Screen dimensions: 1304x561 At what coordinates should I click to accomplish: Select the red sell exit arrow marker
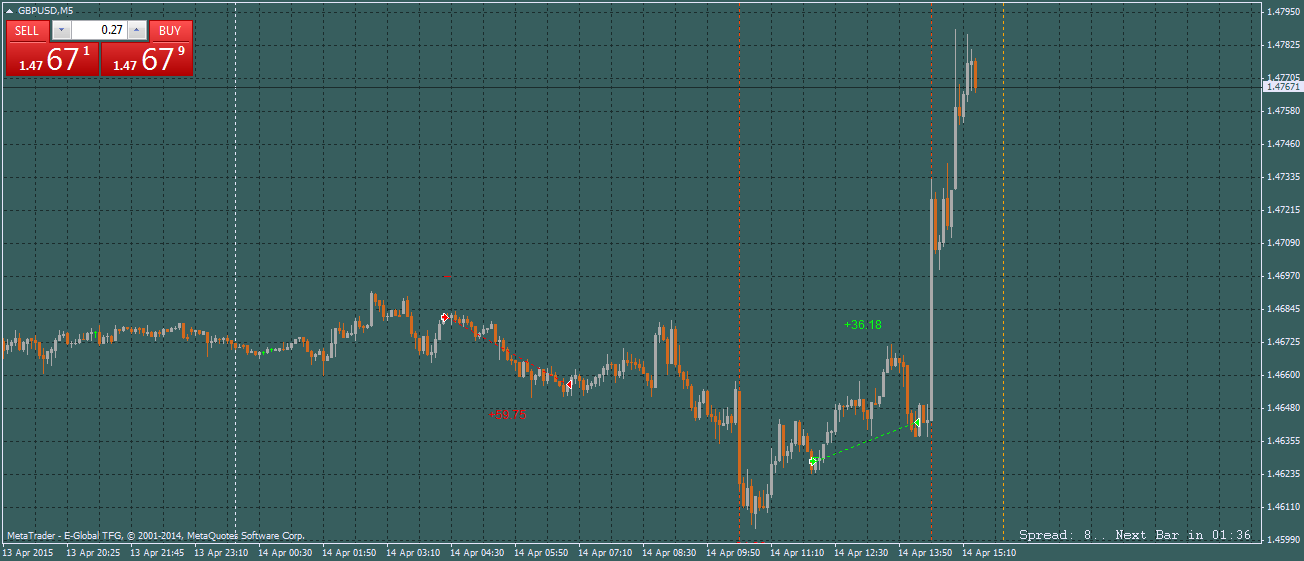[x=569, y=385]
